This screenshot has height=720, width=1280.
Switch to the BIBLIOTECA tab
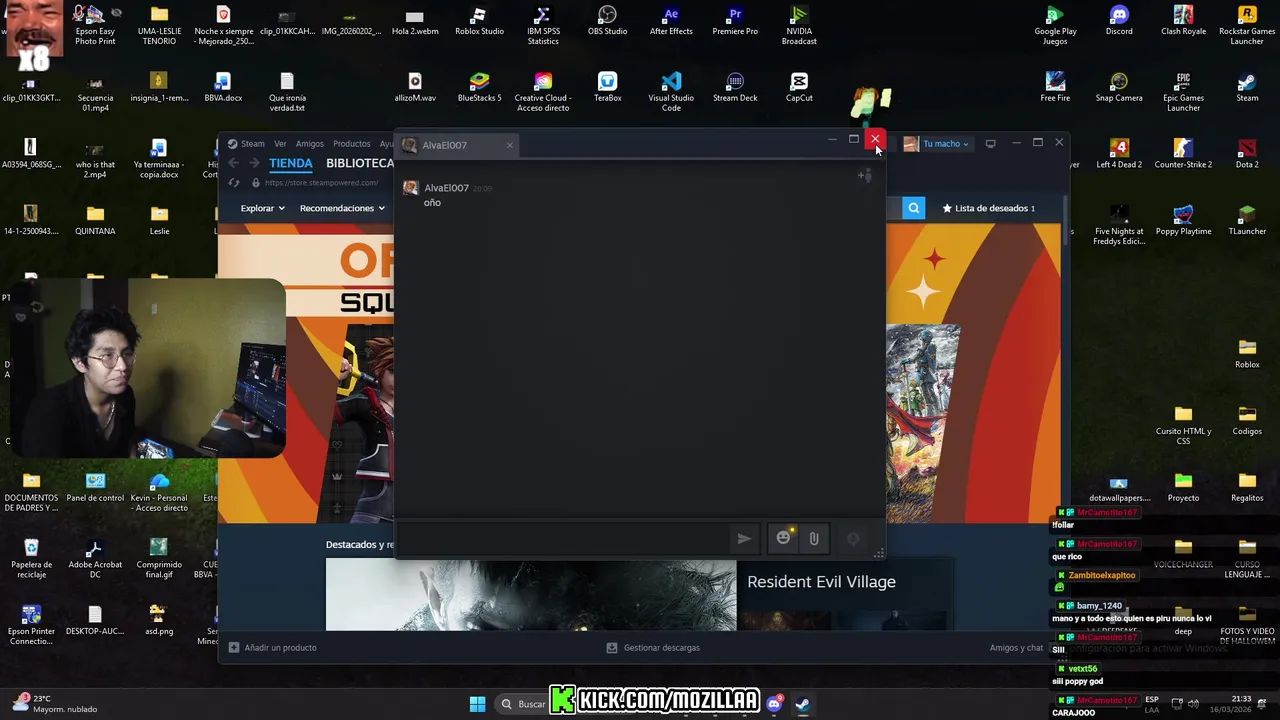tap(360, 163)
